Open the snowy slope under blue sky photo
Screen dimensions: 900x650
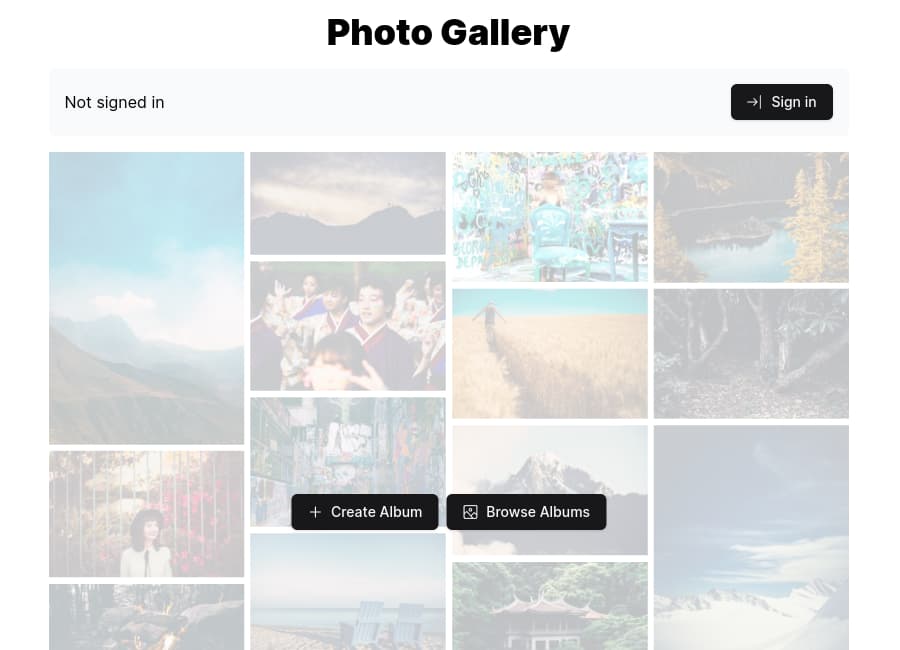[x=751, y=537]
